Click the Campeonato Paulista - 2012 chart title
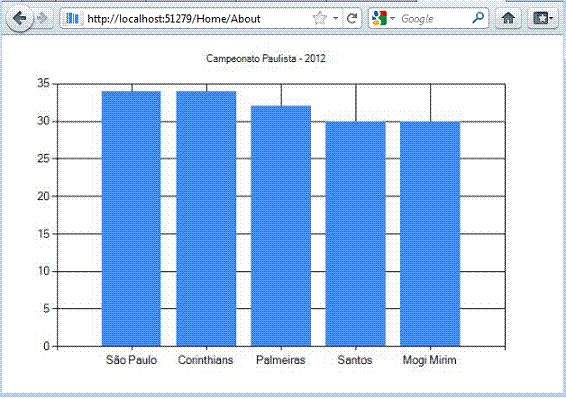Viewport: 566px width, 398px height. coord(266,58)
